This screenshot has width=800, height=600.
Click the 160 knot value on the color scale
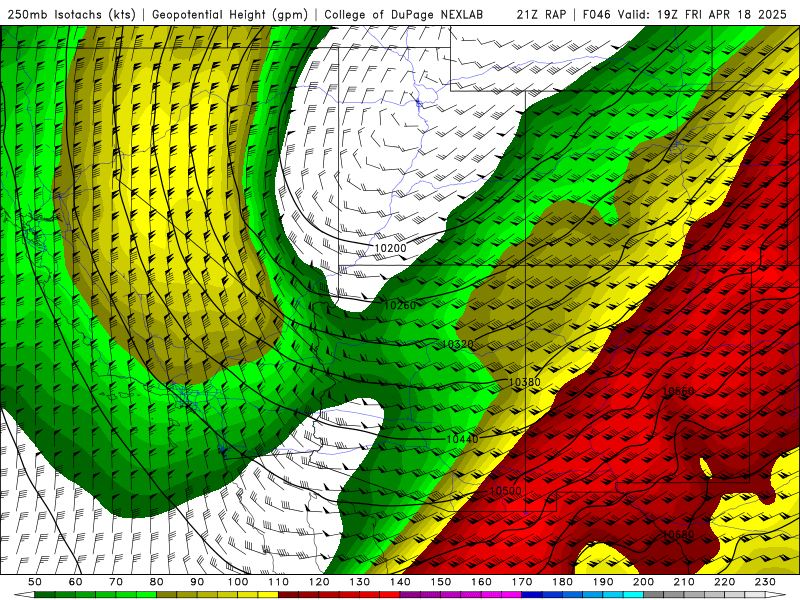[481, 582]
